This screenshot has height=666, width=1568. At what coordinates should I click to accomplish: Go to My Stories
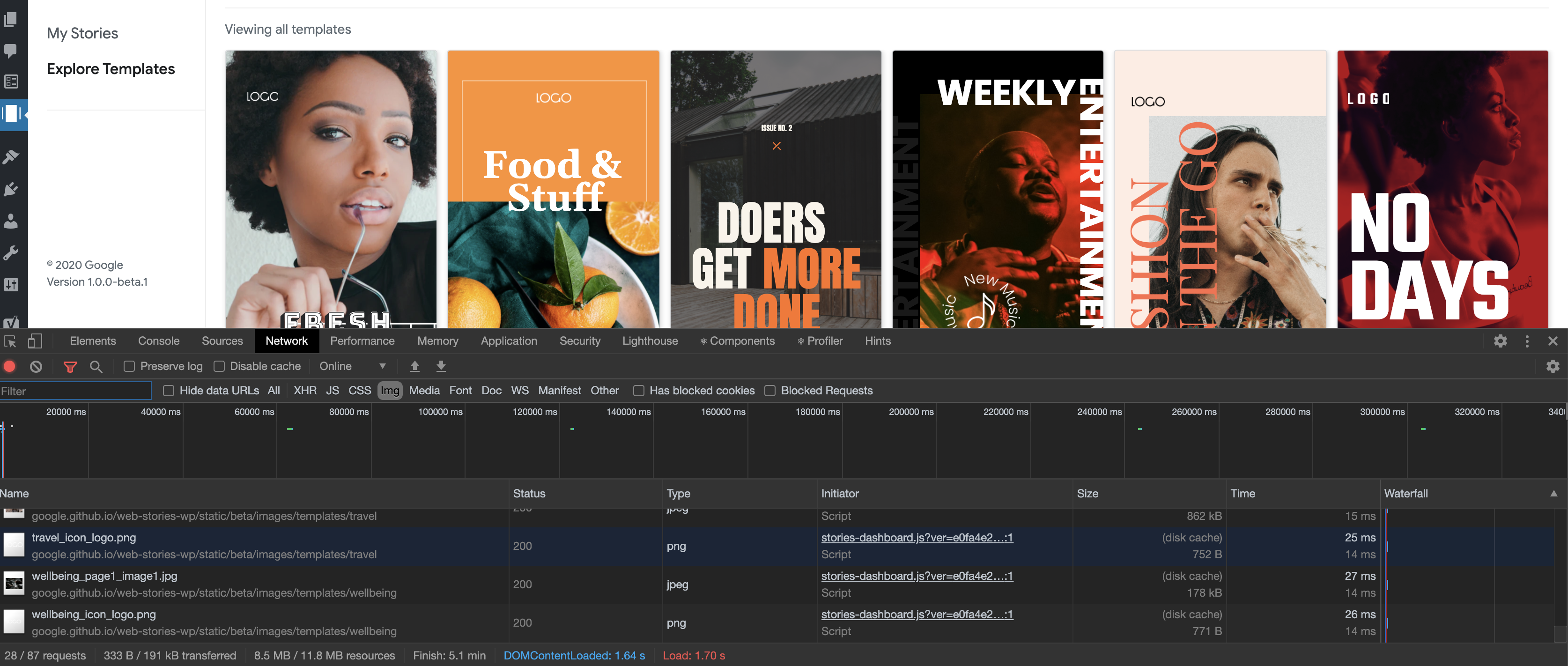click(x=82, y=33)
